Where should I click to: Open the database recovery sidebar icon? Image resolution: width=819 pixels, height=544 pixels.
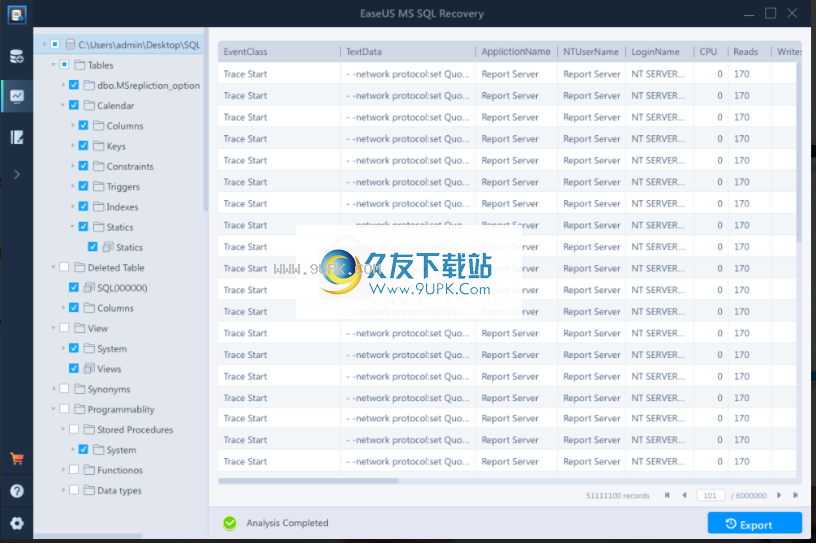[x=17, y=56]
